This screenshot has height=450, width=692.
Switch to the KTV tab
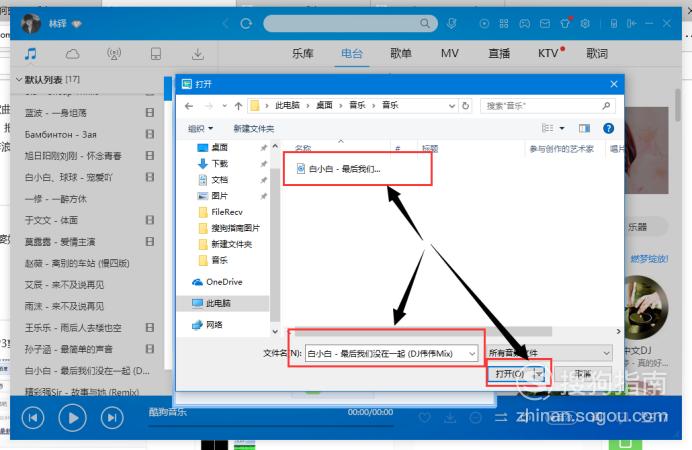tap(548, 54)
